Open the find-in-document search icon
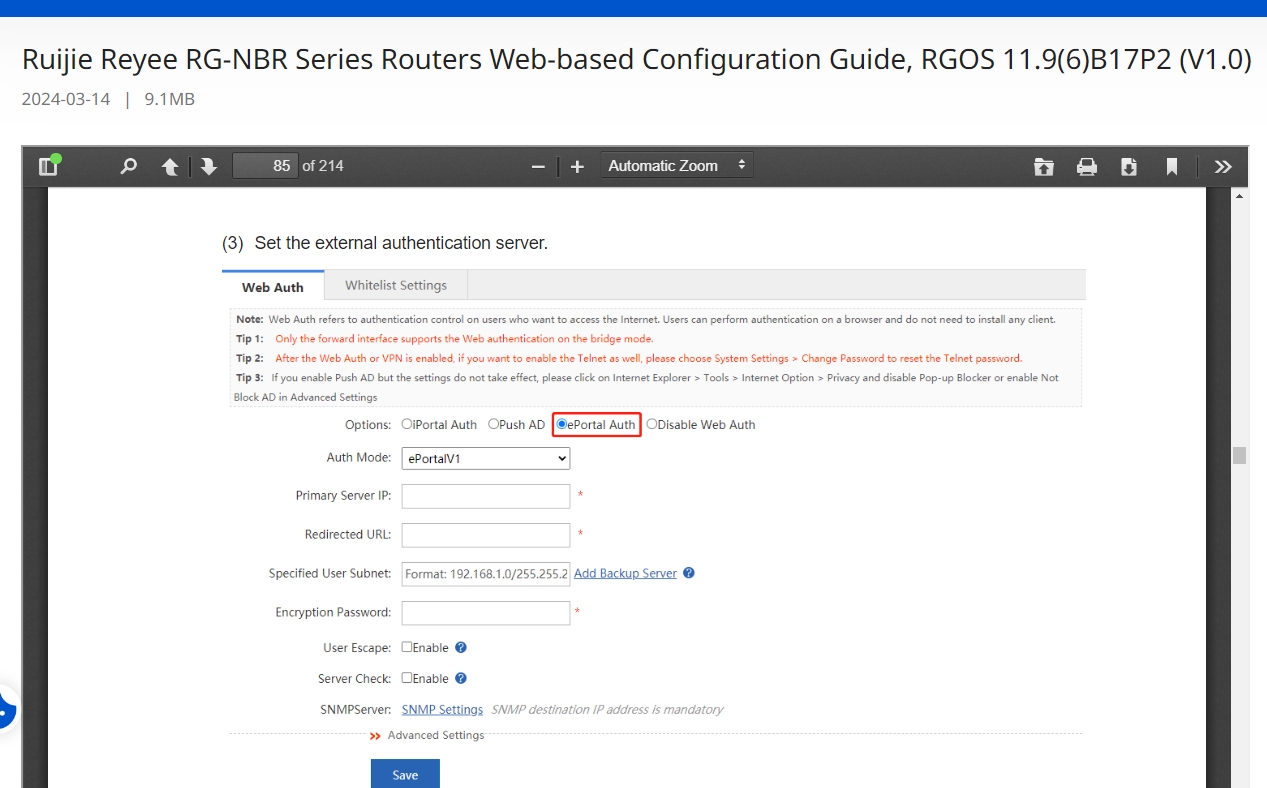 128,166
